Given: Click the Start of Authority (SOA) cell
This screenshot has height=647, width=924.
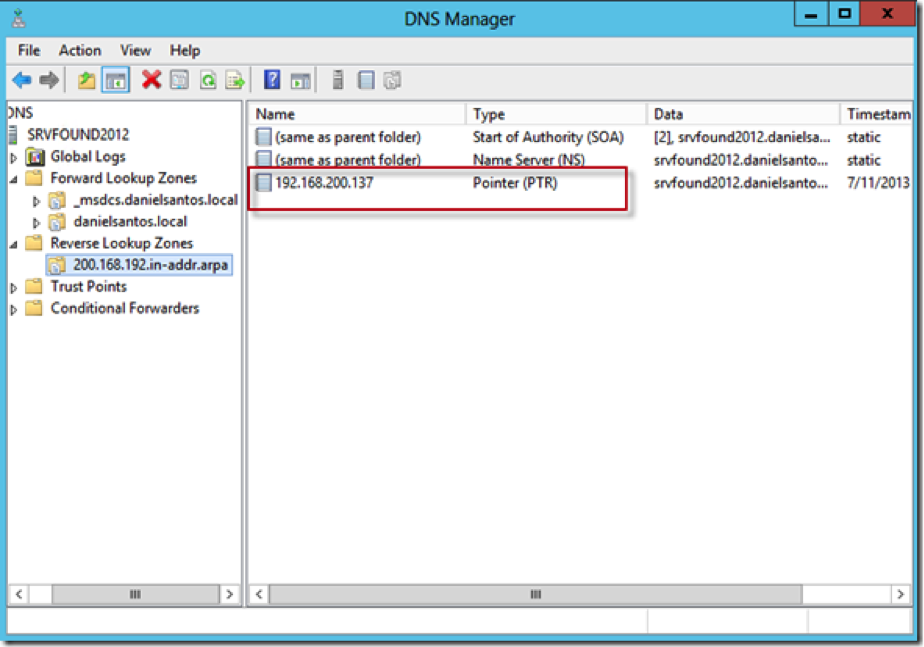Looking at the screenshot, I should [x=548, y=137].
